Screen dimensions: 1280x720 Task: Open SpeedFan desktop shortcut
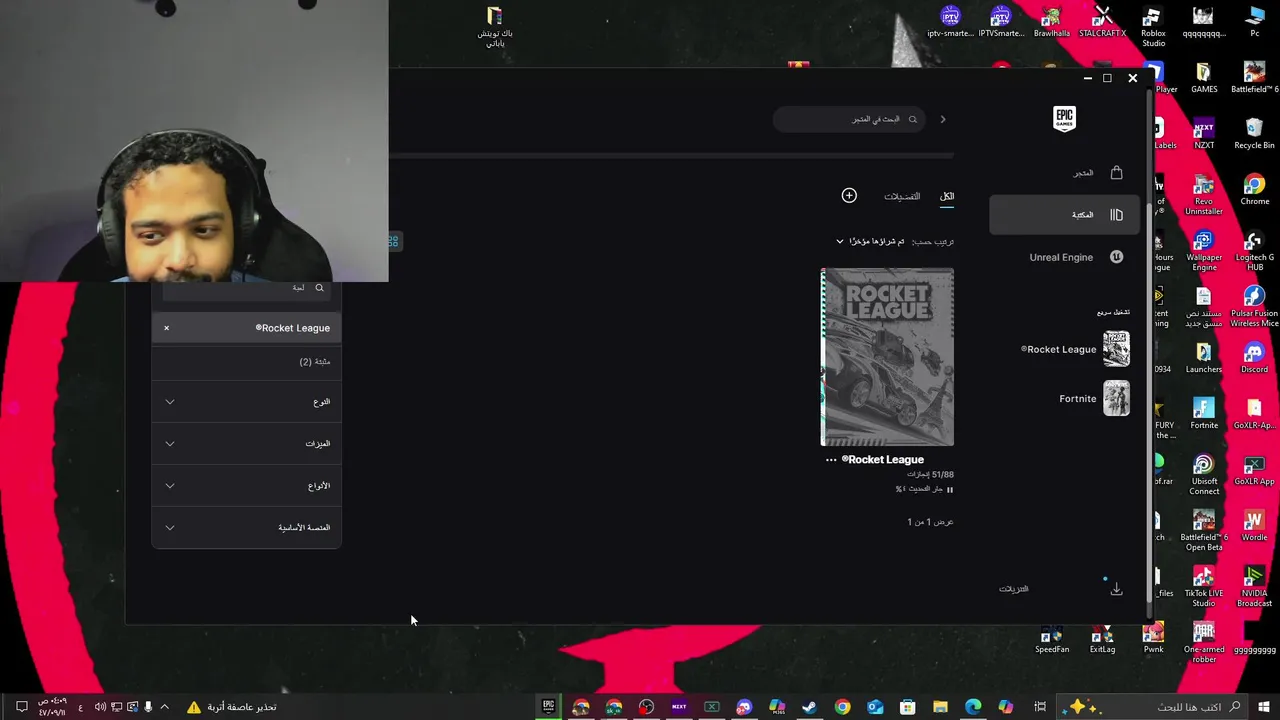point(1052,639)
